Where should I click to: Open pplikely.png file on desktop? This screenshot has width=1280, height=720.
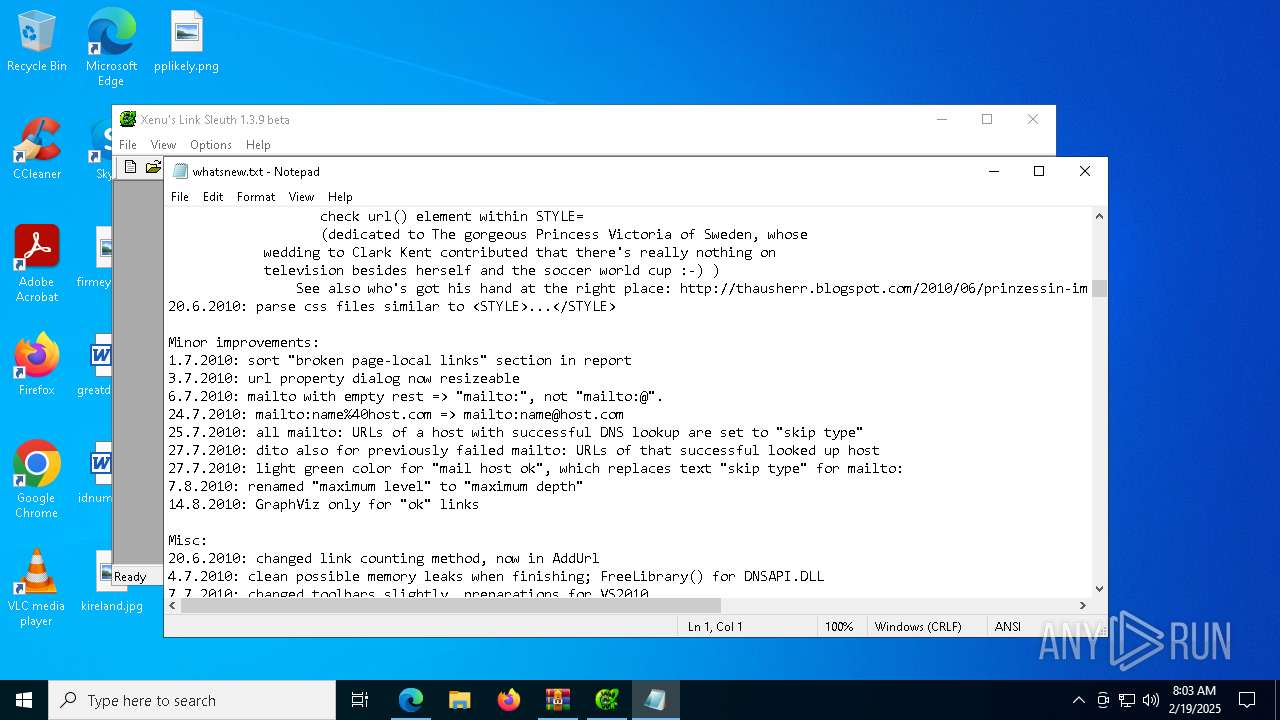pyautogui.click(x=186, y=42)
